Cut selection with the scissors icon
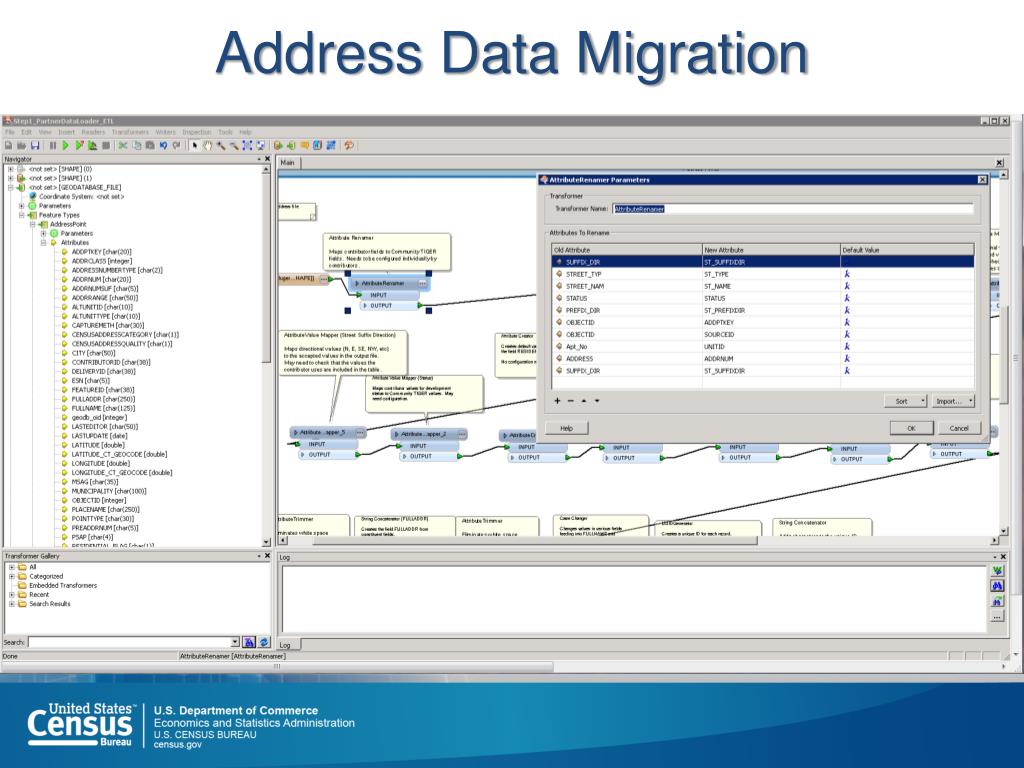This screenshot has width=1024, height=768. [x=123, y=146]
